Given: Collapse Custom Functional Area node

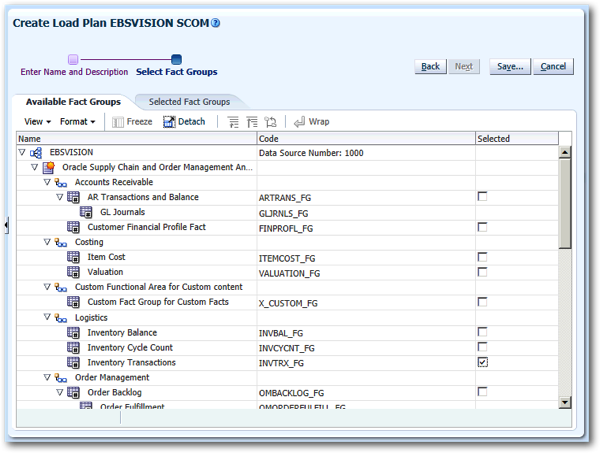Looking at the screenshot, I should [x=47, y=287].
